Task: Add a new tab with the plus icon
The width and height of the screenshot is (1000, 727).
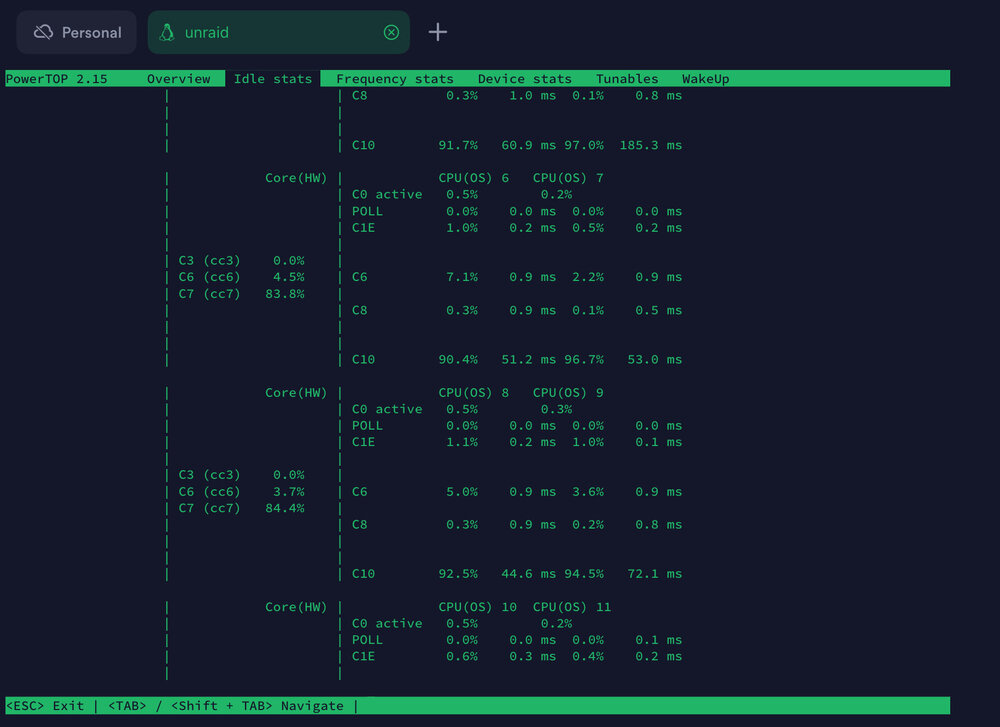Action: 438,32
